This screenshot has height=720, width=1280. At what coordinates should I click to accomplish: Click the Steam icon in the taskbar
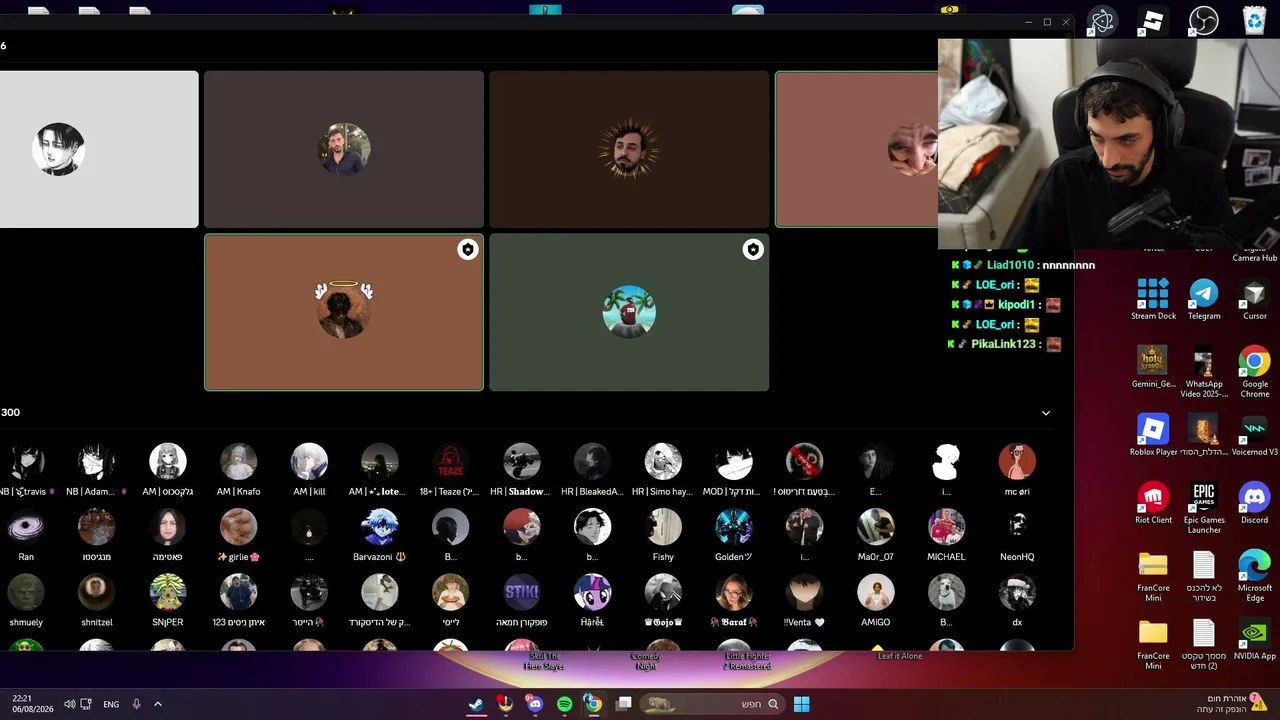[x=477, y=704]
